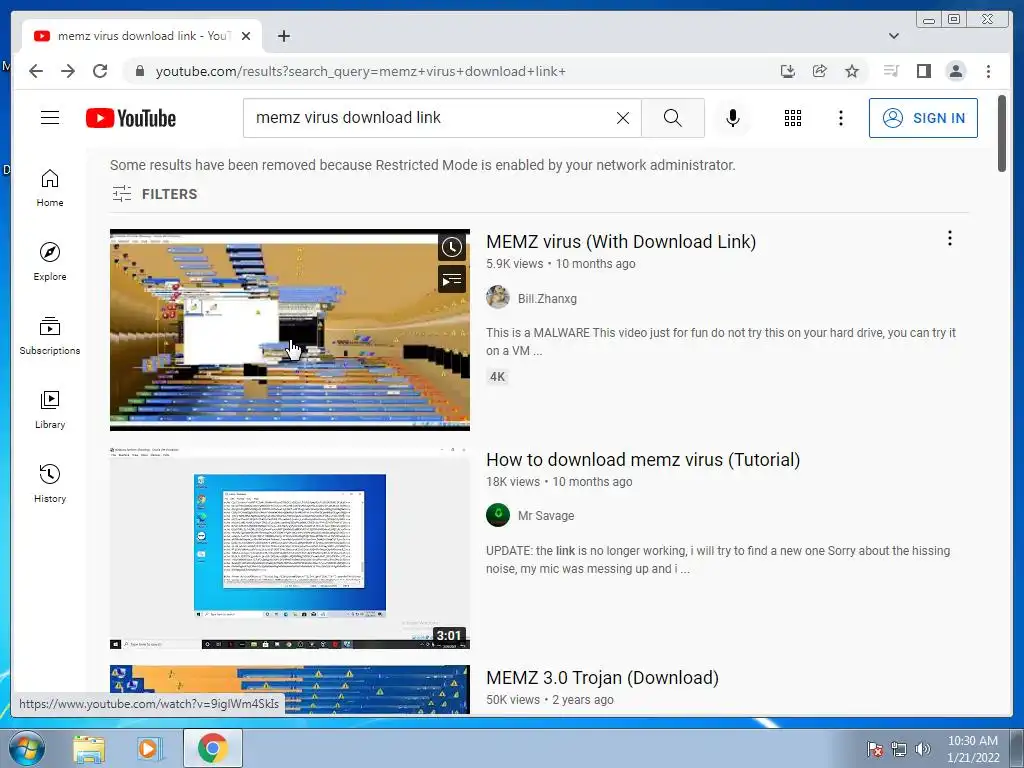The height and width of the screenshot is (768, 1024).
Task: Bookmark this page with the star
Action: [852, 71]
